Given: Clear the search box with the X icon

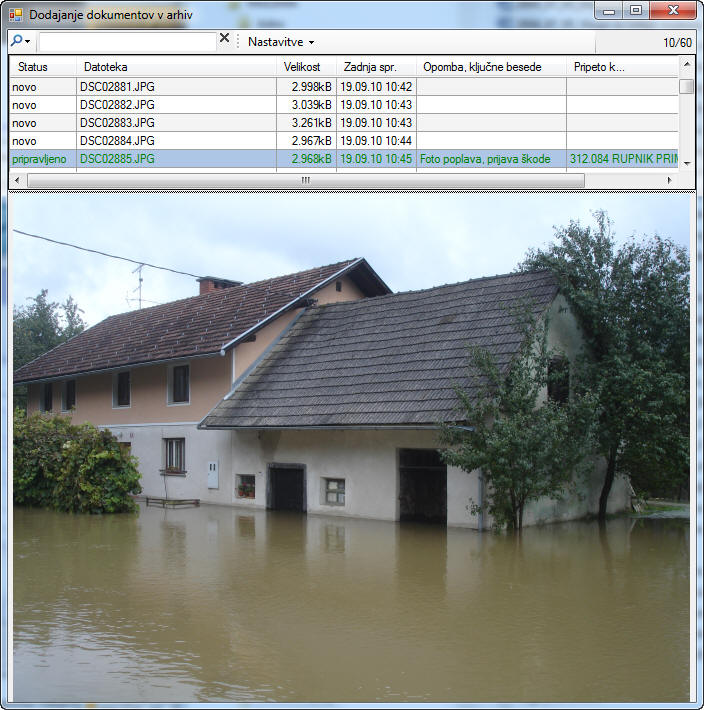Looking at the screenshot, I should click(224, 40).
